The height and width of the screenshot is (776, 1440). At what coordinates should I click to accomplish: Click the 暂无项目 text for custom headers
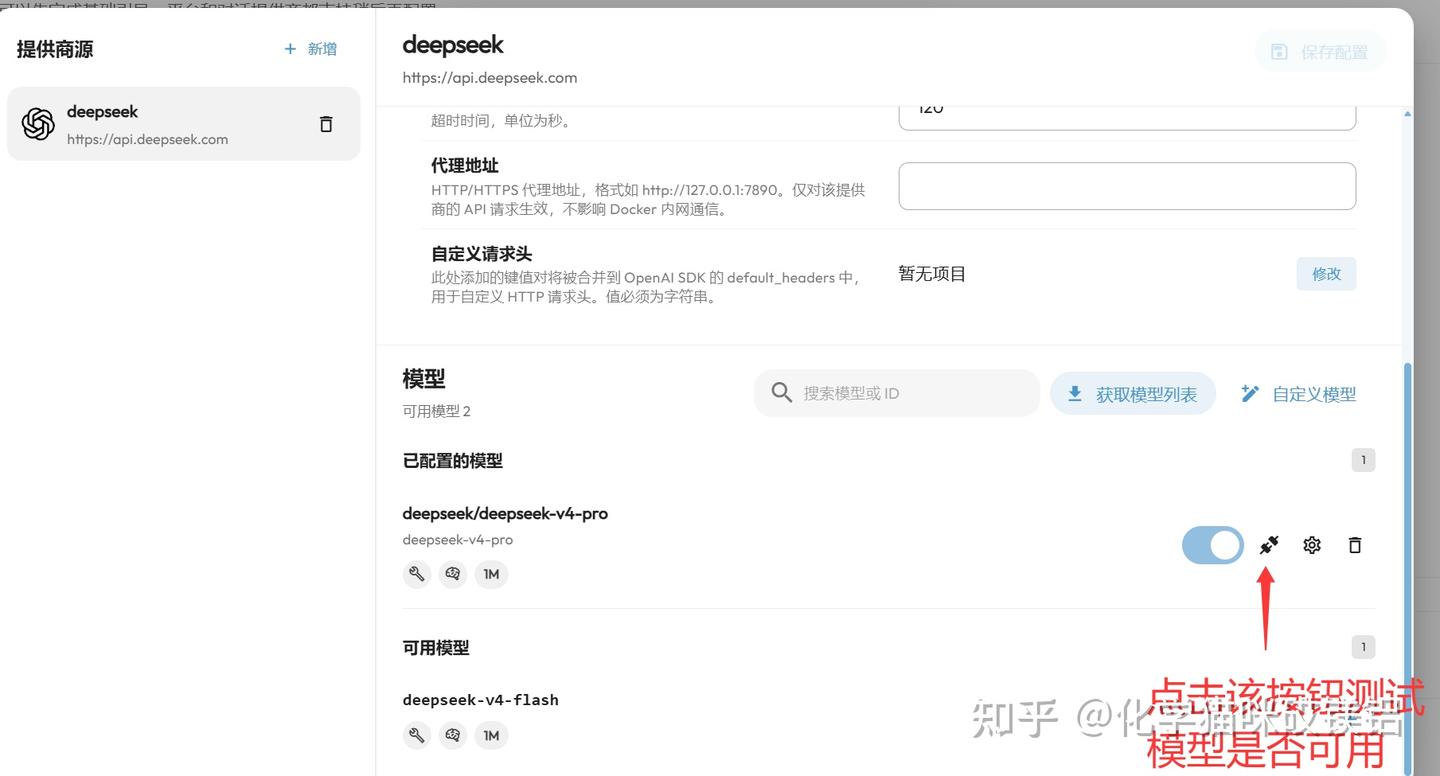tap(932, 274)
